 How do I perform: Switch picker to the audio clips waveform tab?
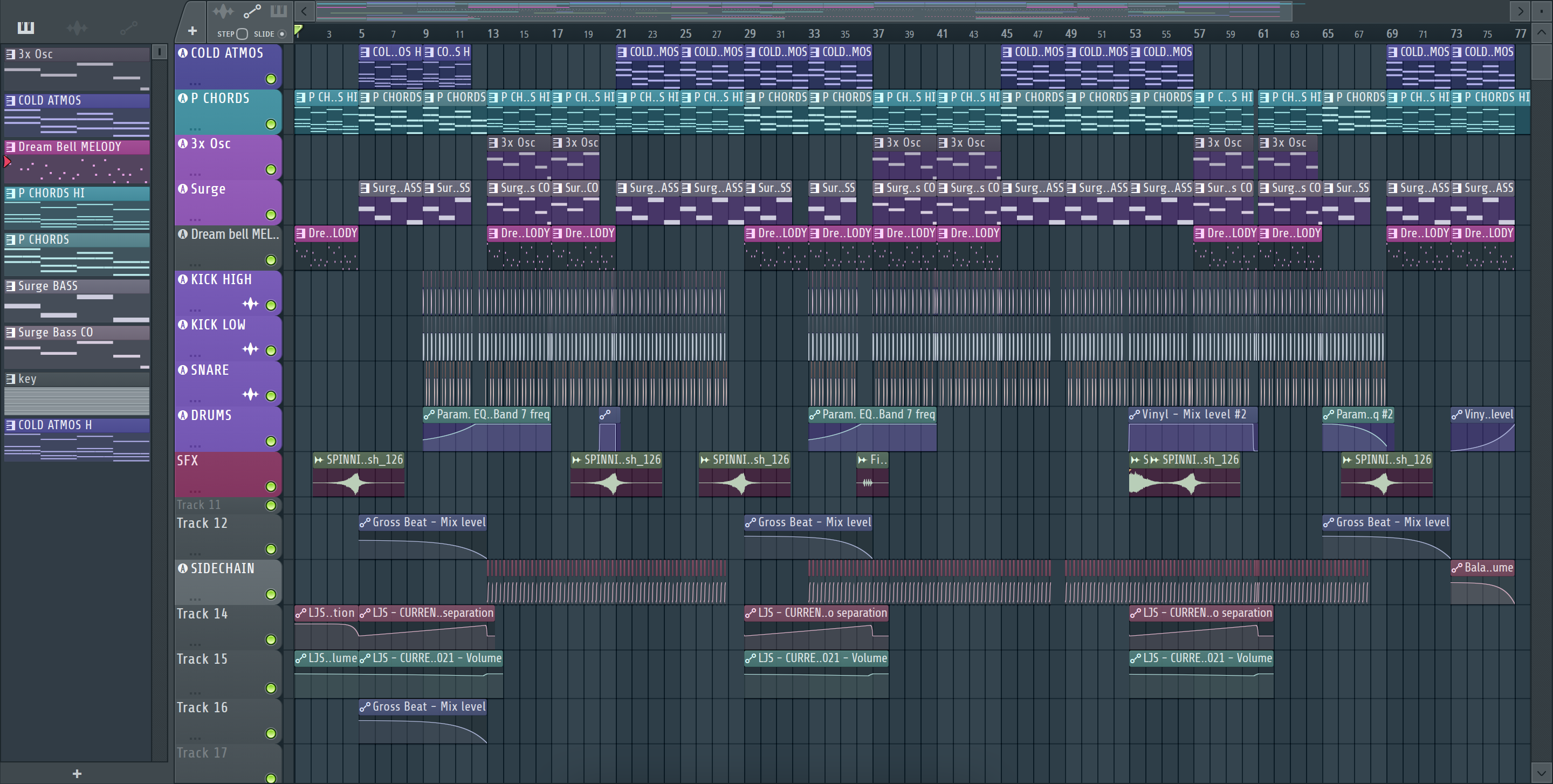click(77, 27)
